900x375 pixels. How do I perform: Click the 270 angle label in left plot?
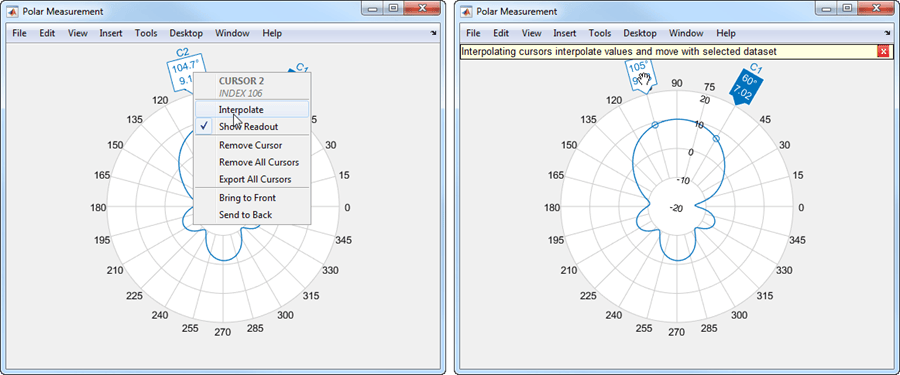click(x=223, y=332)
